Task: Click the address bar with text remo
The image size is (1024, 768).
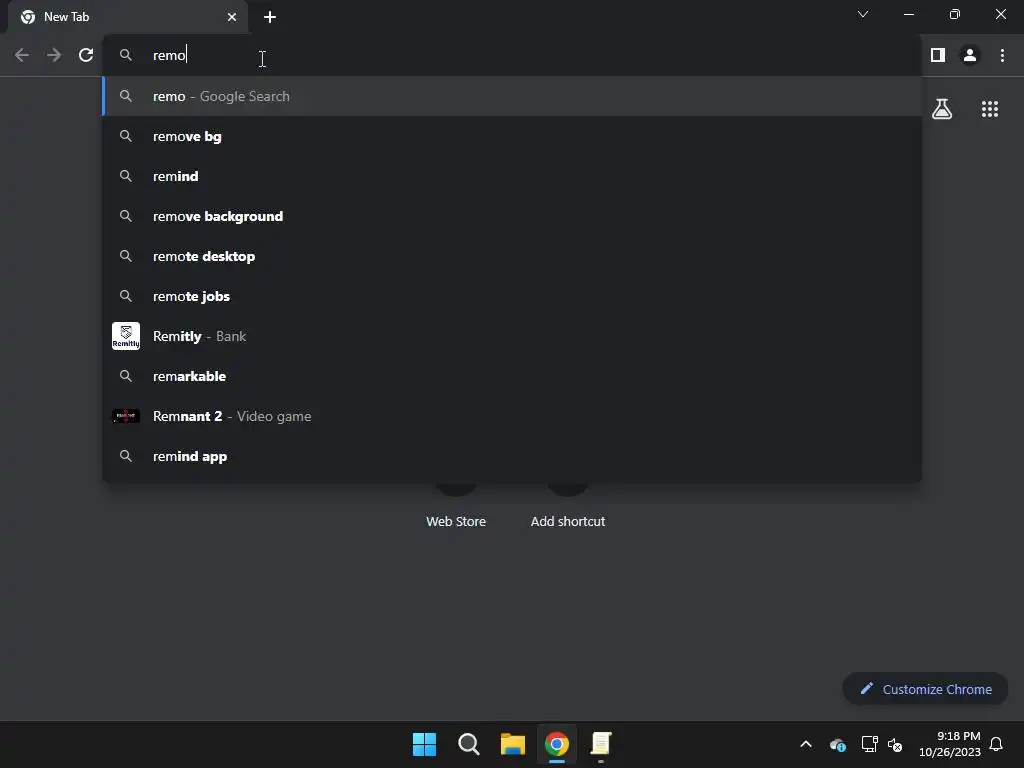Action: (512, 56)
